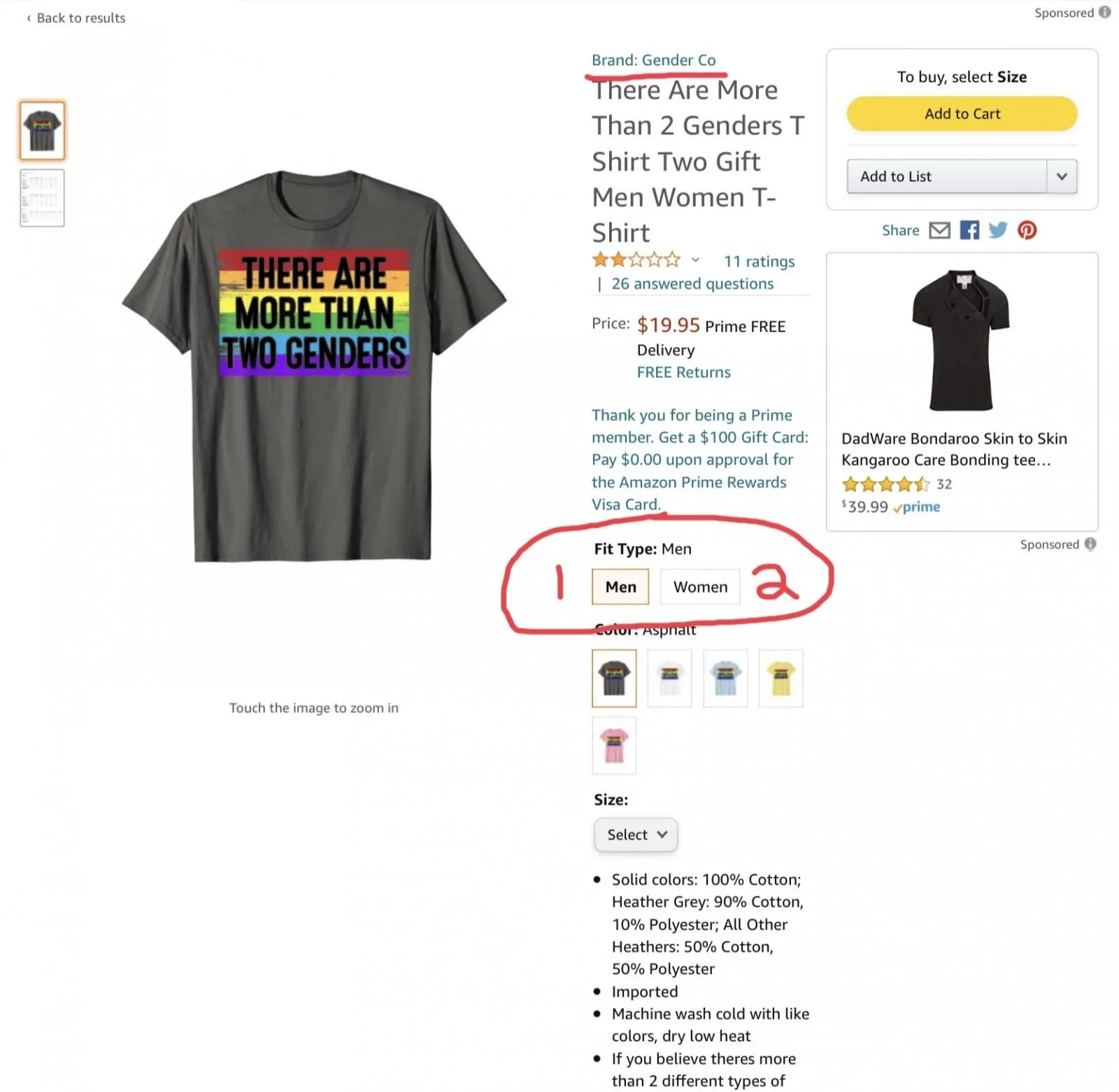
Task: Open the 26 answered questions link
Action: [692, 283]
